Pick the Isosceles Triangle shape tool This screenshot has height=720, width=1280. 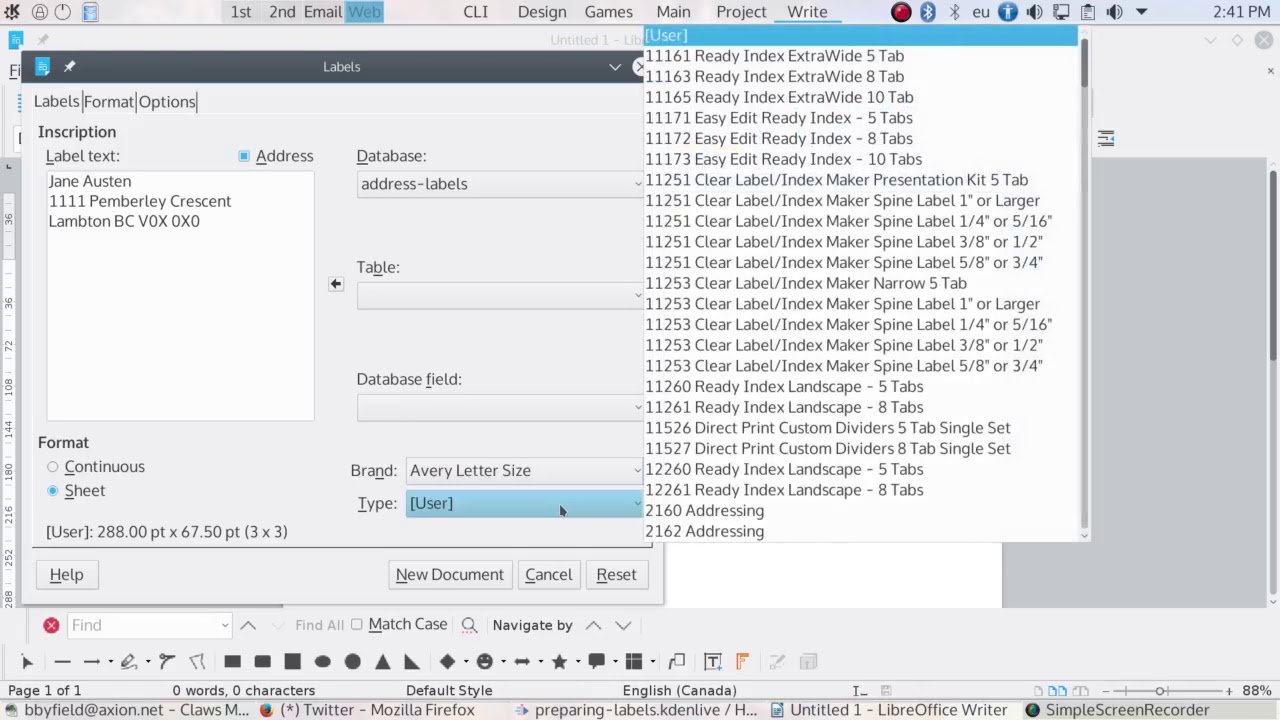pos(382,662)
